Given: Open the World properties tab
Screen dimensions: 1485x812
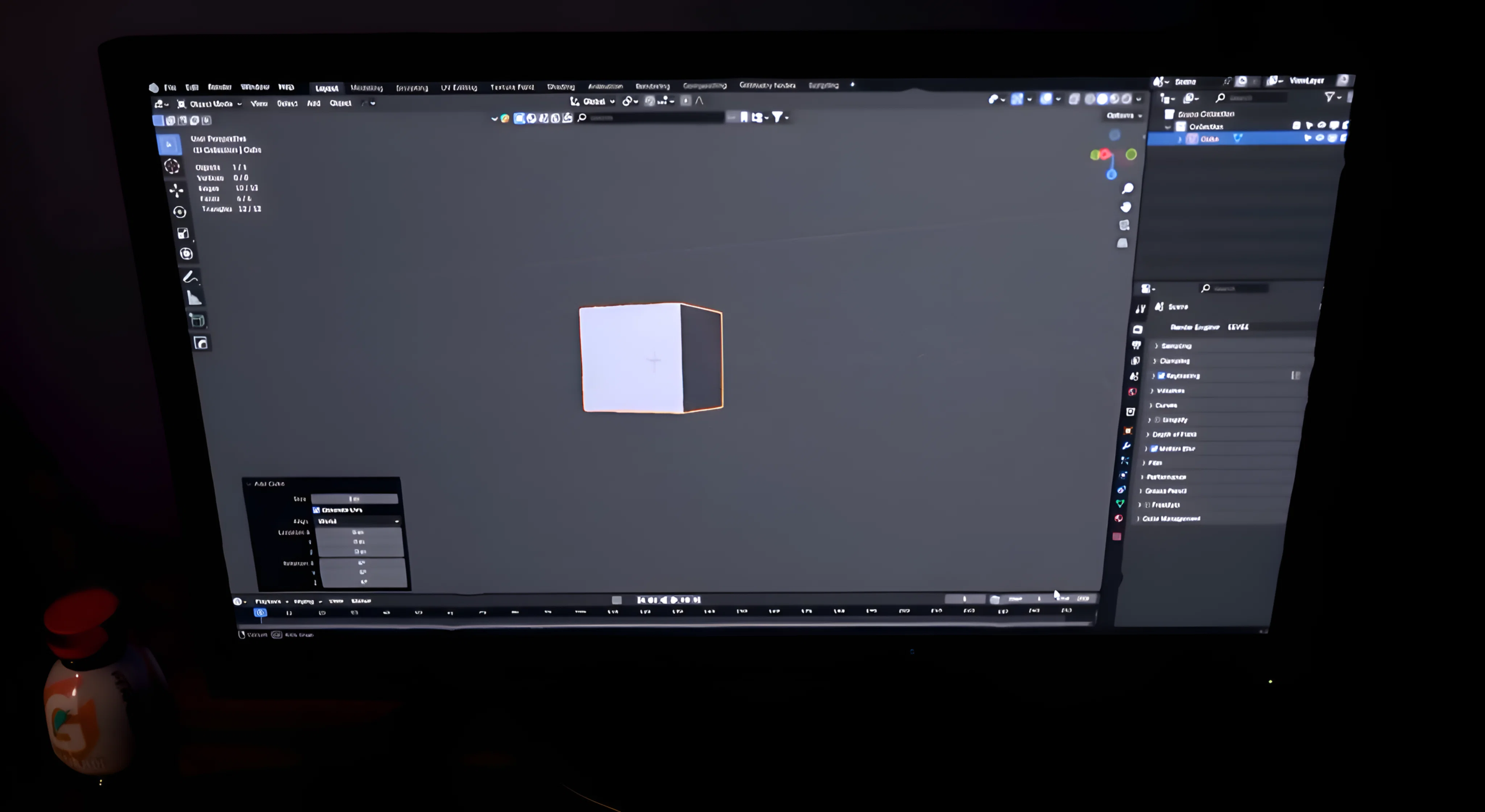Looking at the screenshot, I should pos(1132,392).
